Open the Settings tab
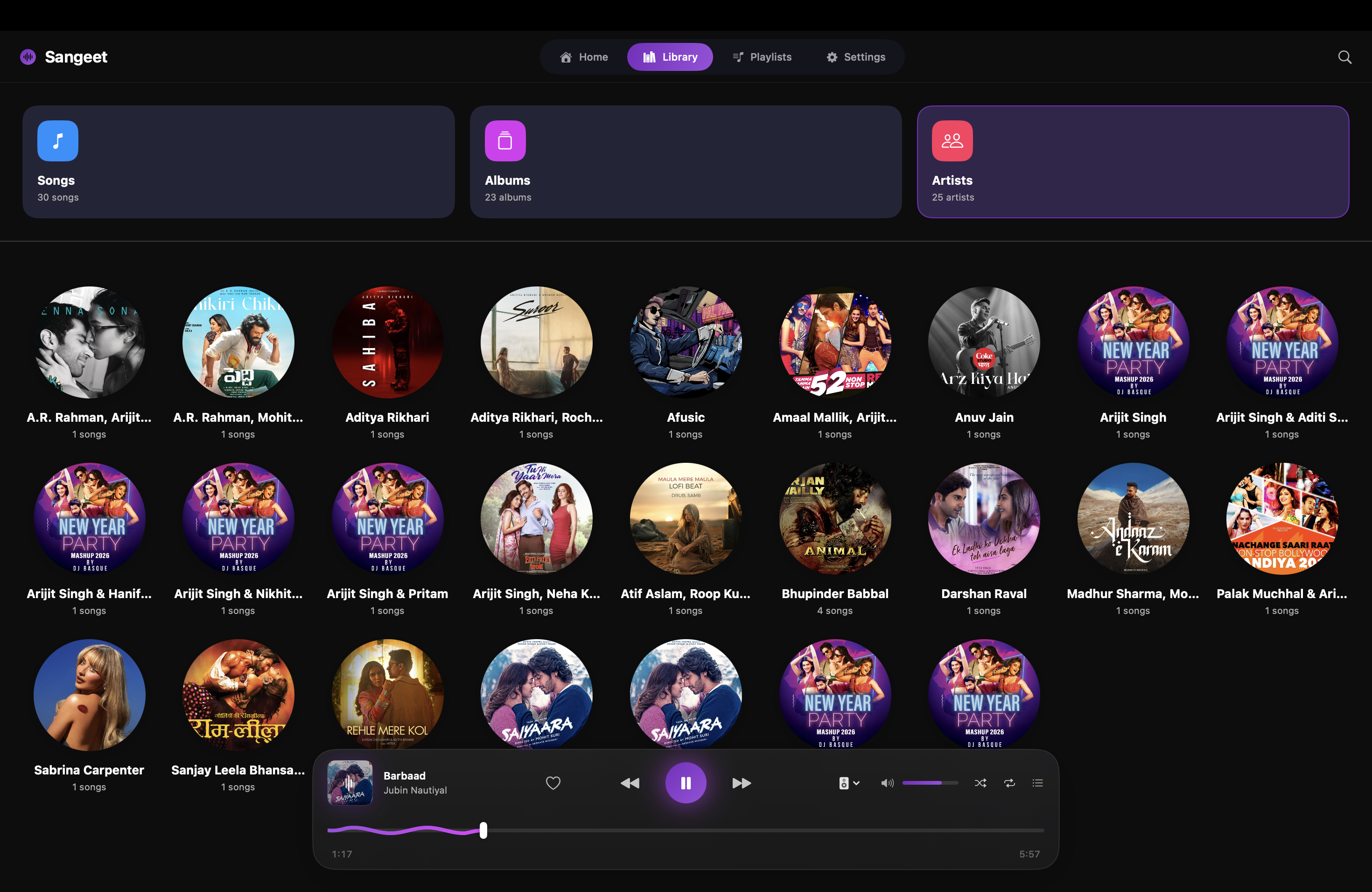Screen dimensions: 1372x892 [855, 56]
